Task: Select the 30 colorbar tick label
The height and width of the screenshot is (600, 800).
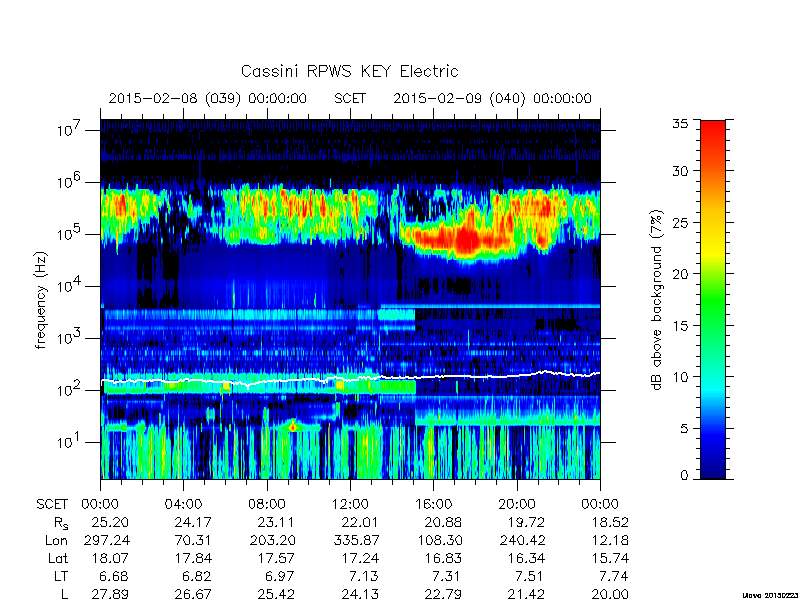Action: [681, 171]
